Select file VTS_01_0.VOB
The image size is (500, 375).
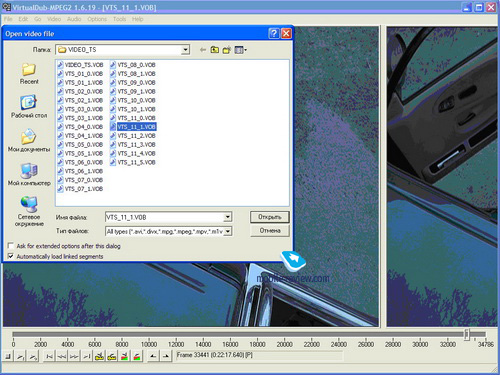pos(80,74)
